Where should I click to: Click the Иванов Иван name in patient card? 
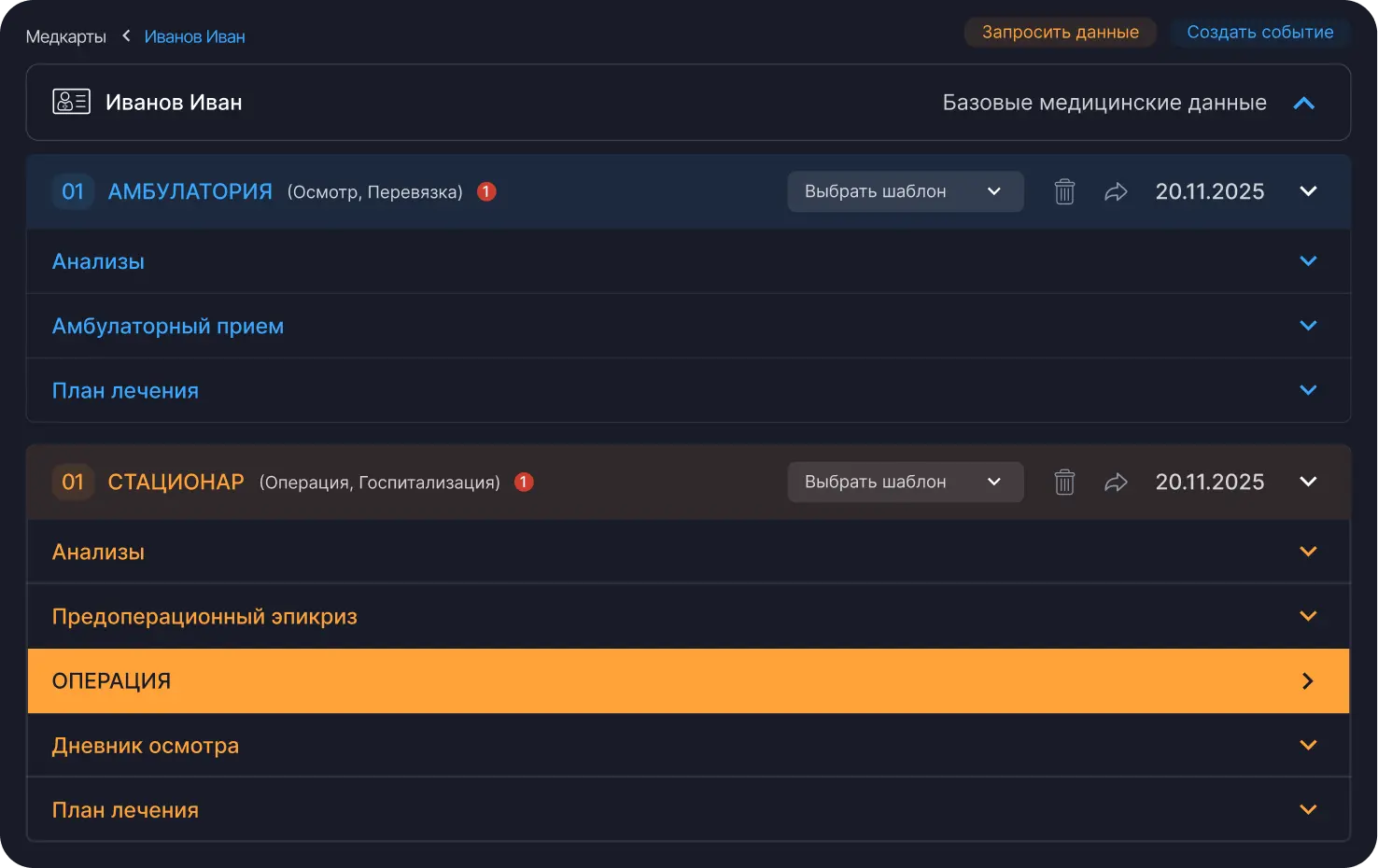coord(174,103)
